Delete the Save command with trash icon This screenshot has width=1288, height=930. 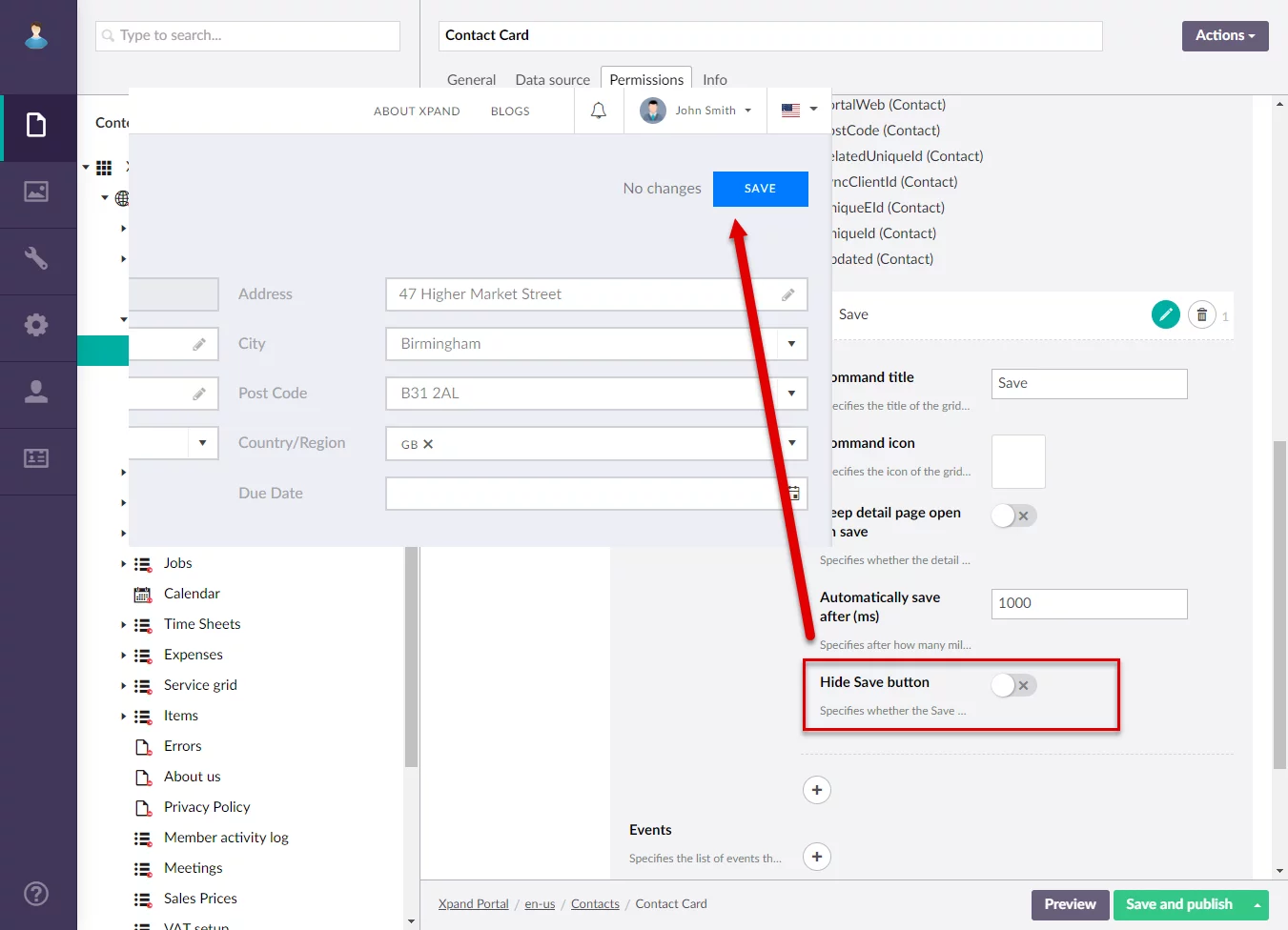point(1201,314)
